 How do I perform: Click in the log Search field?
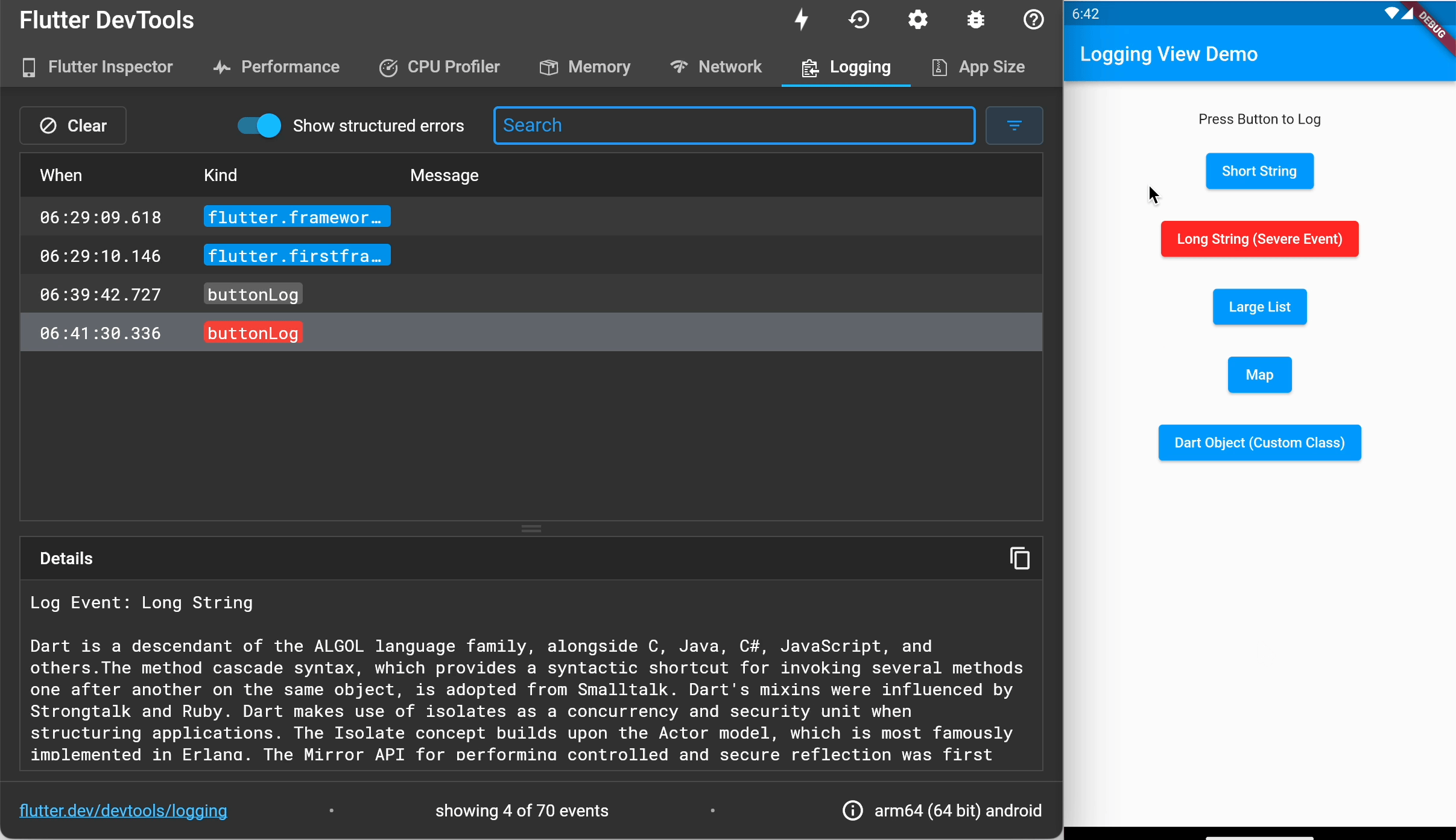pos(733,126)
